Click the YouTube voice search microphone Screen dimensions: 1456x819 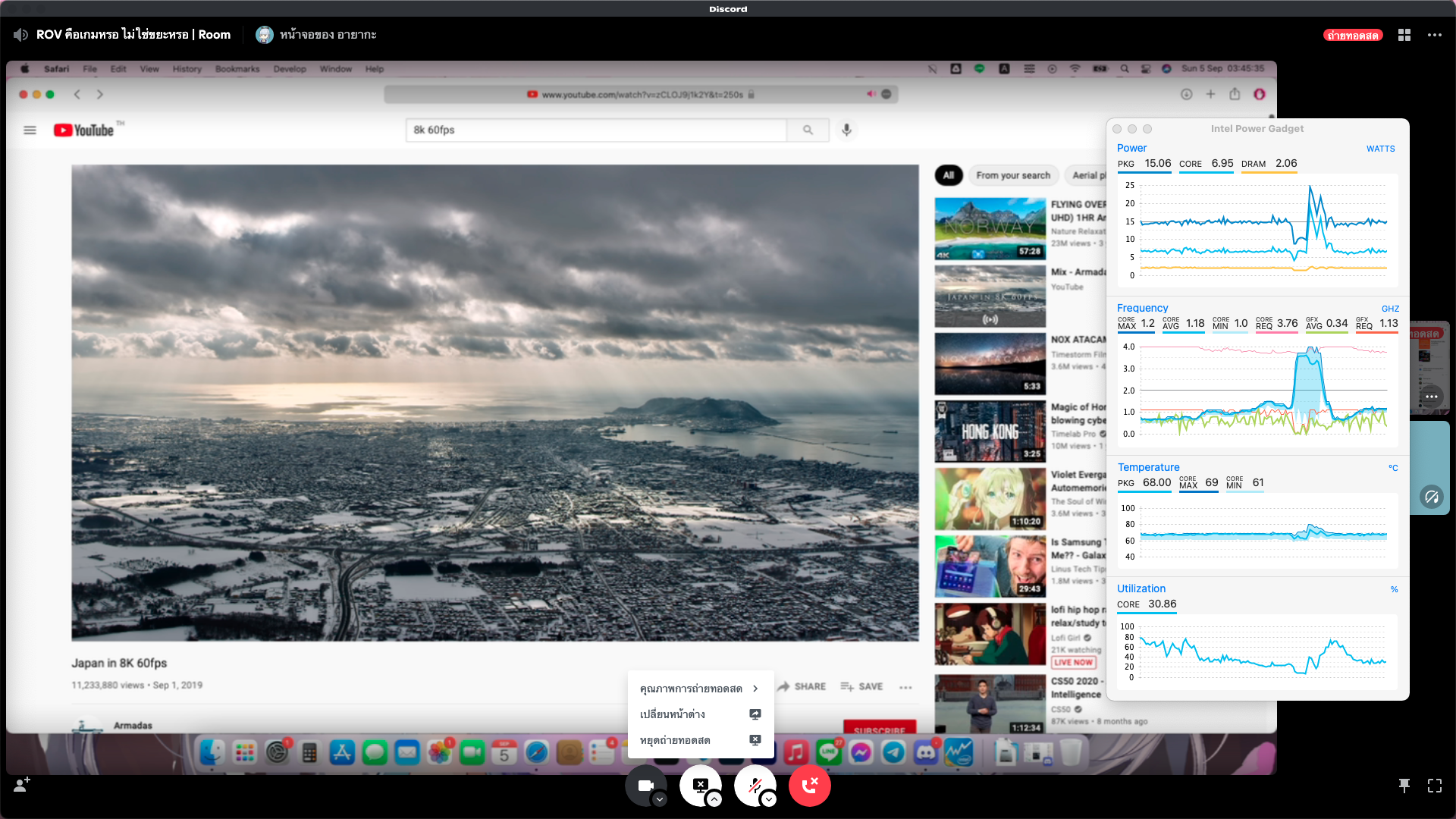(x=846, y=130)
